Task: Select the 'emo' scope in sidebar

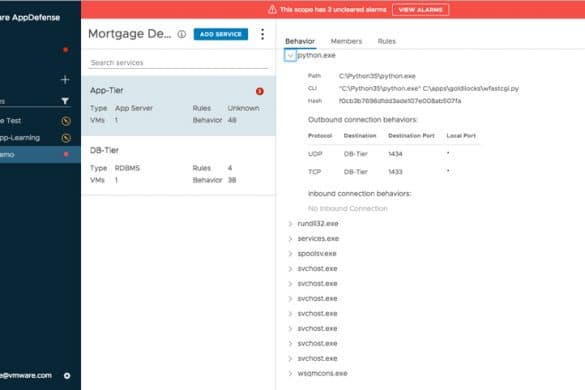Action: point(40,154)
